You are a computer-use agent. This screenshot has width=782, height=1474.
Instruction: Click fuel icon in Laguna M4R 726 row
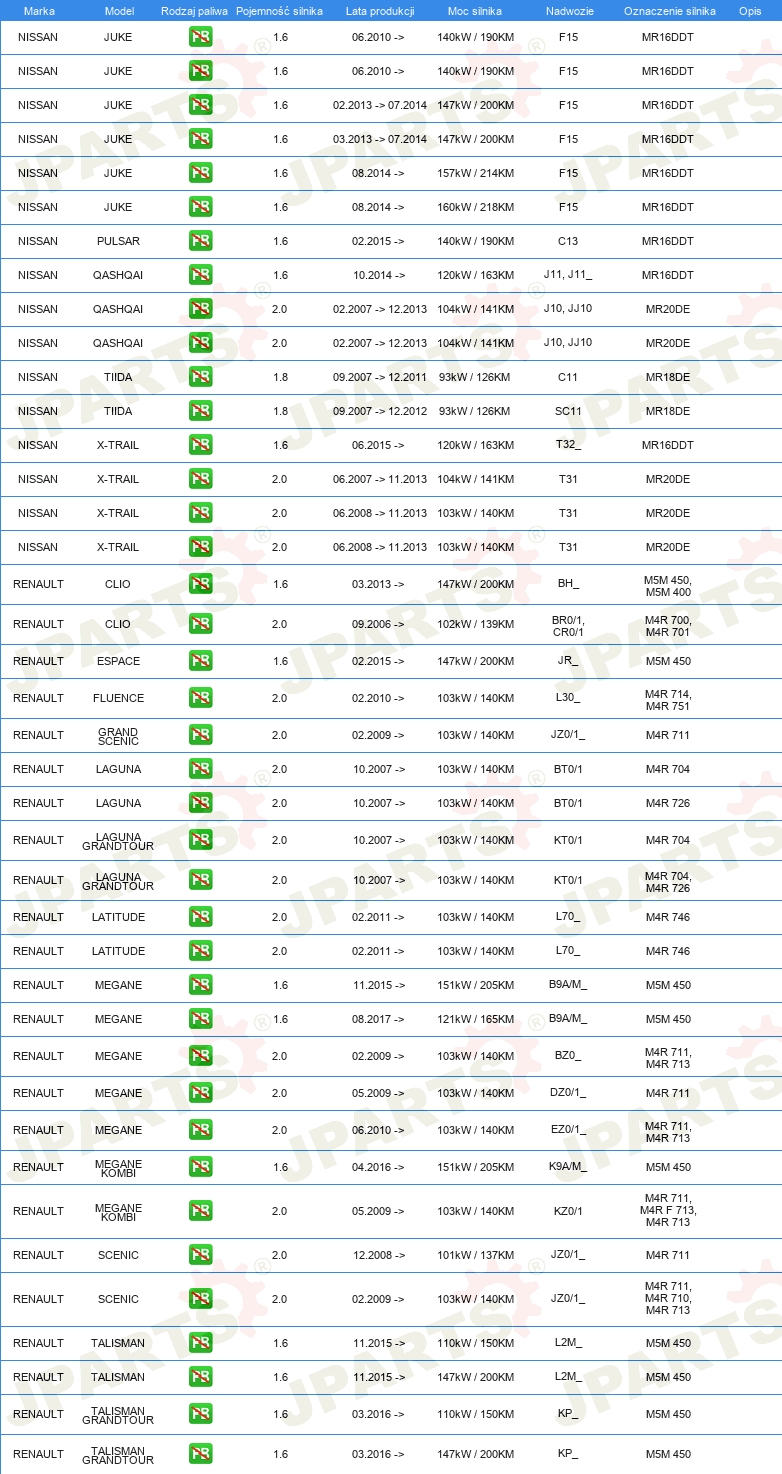pos(200,803)
